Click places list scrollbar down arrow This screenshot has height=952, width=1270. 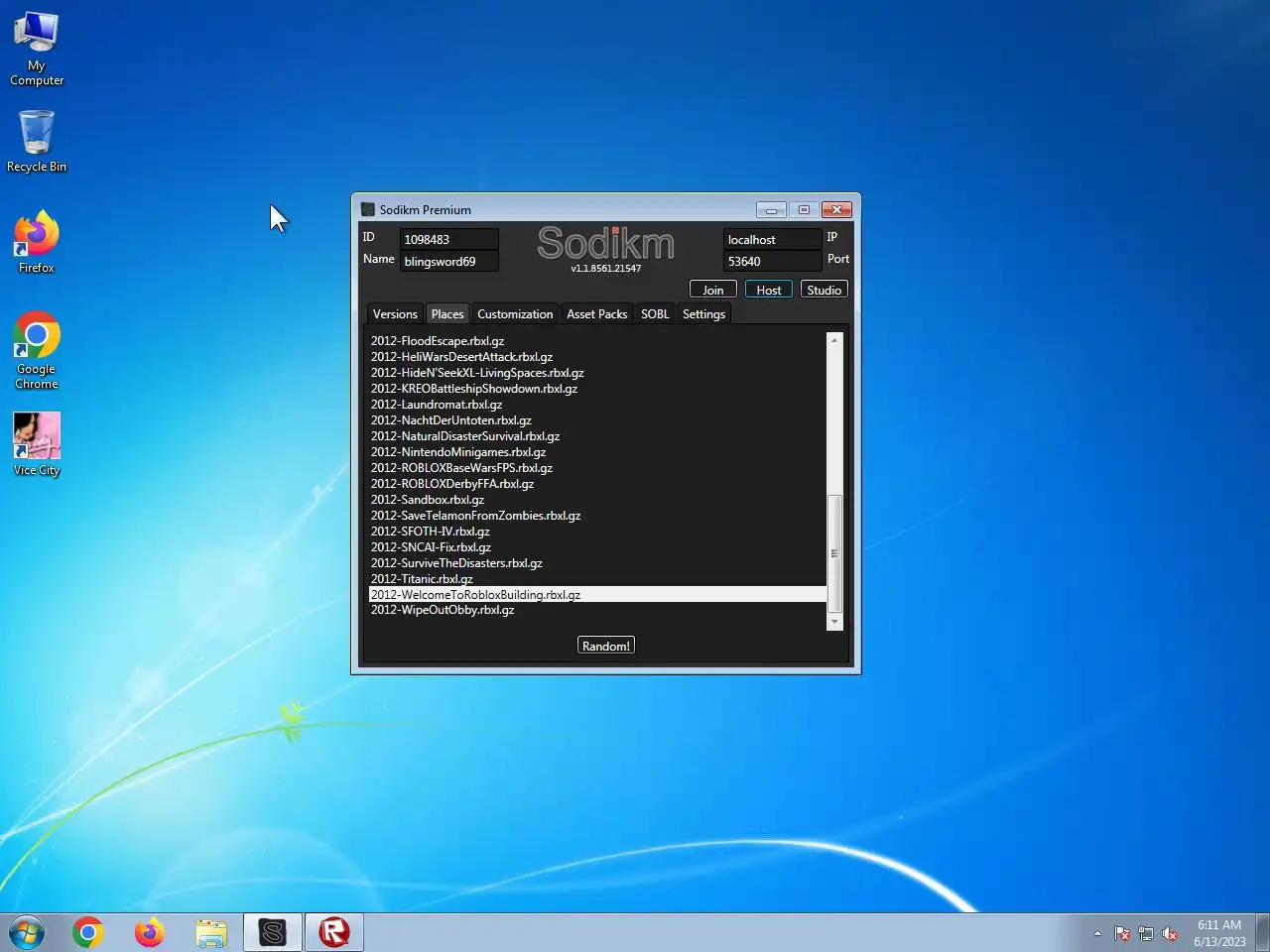tap(834, 622)
